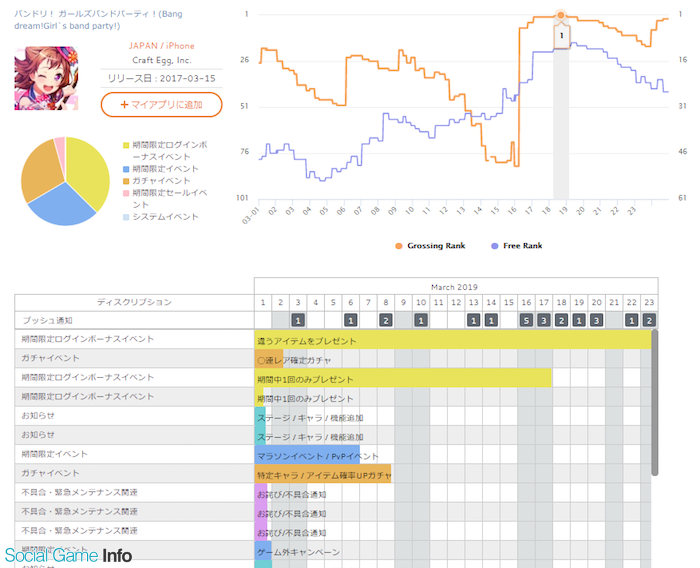The image size is (700, 568).
Task: Click yellow slice of the pie chart
Action: 89,172
